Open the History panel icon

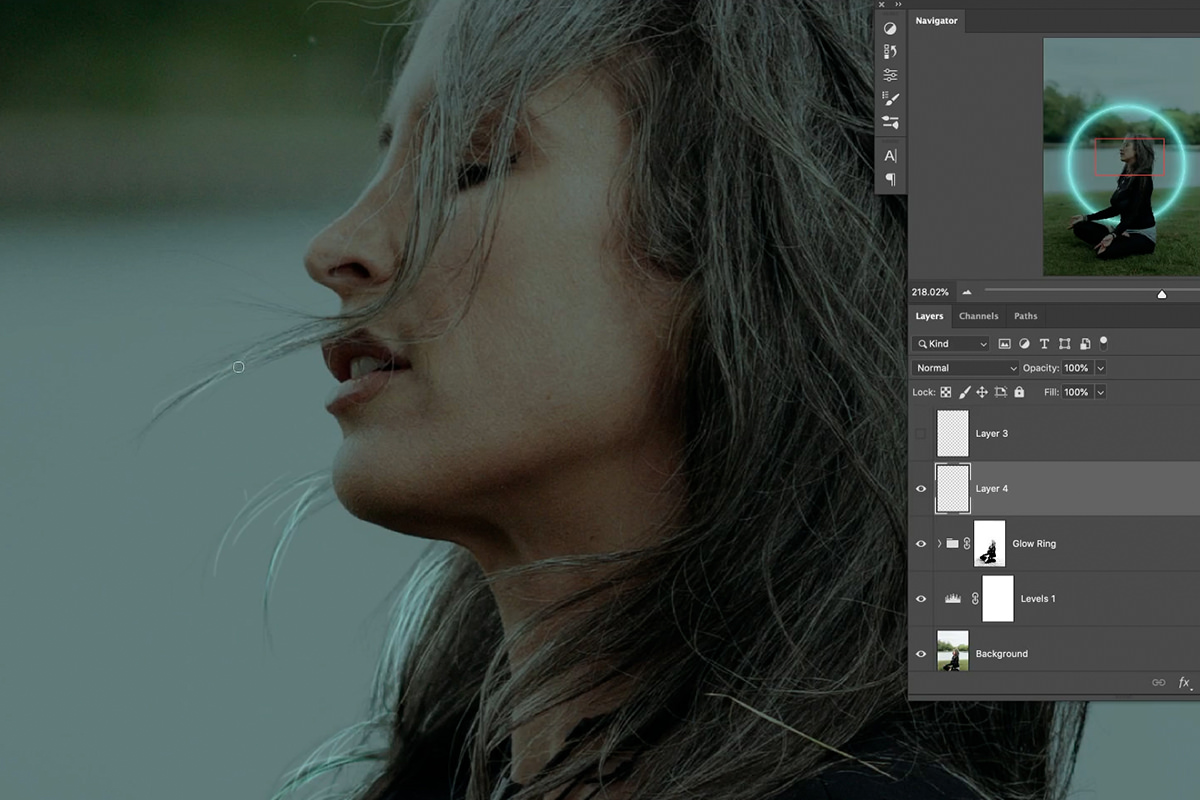point(890,51)
